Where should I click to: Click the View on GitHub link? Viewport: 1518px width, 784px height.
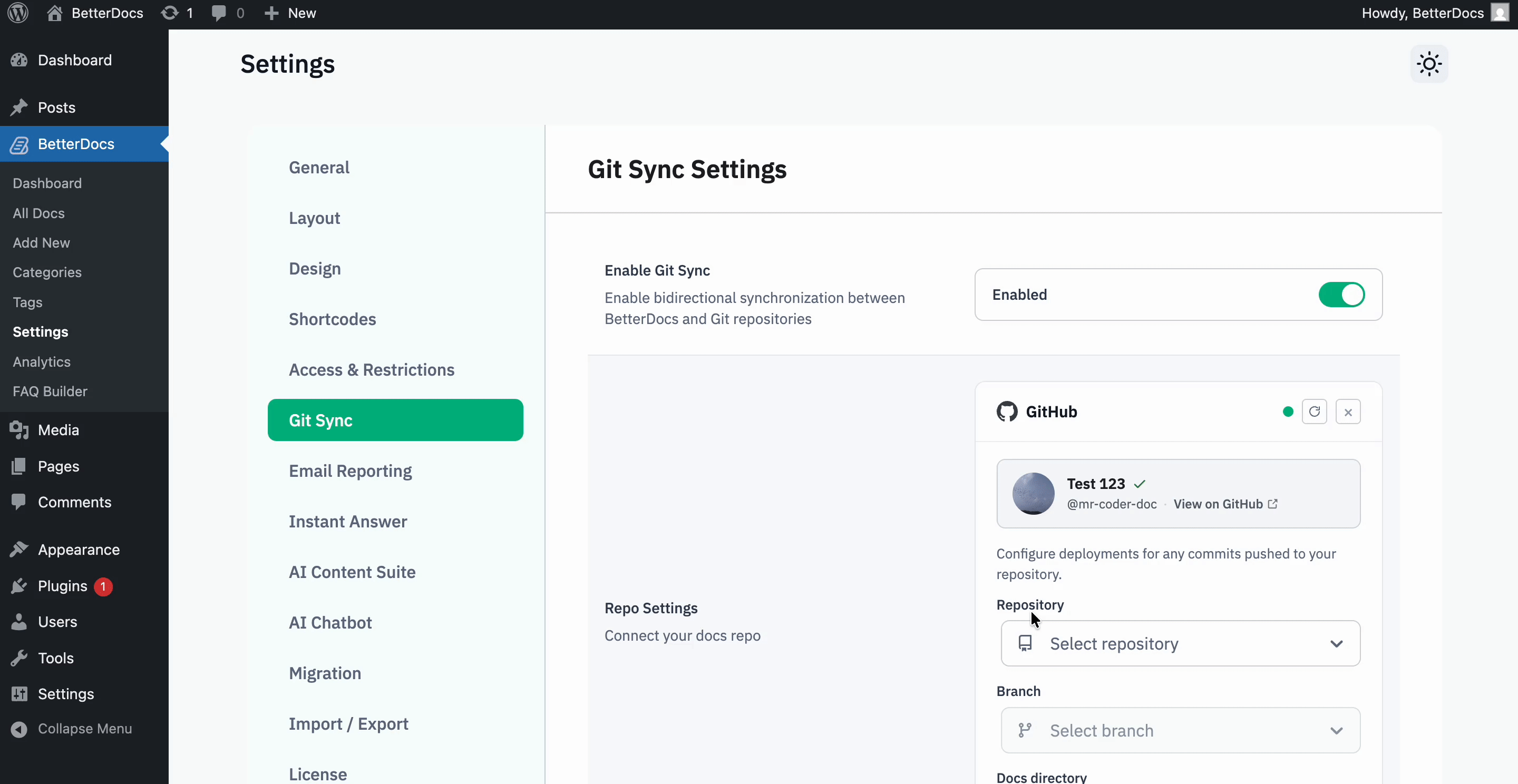click(1225, 504)
